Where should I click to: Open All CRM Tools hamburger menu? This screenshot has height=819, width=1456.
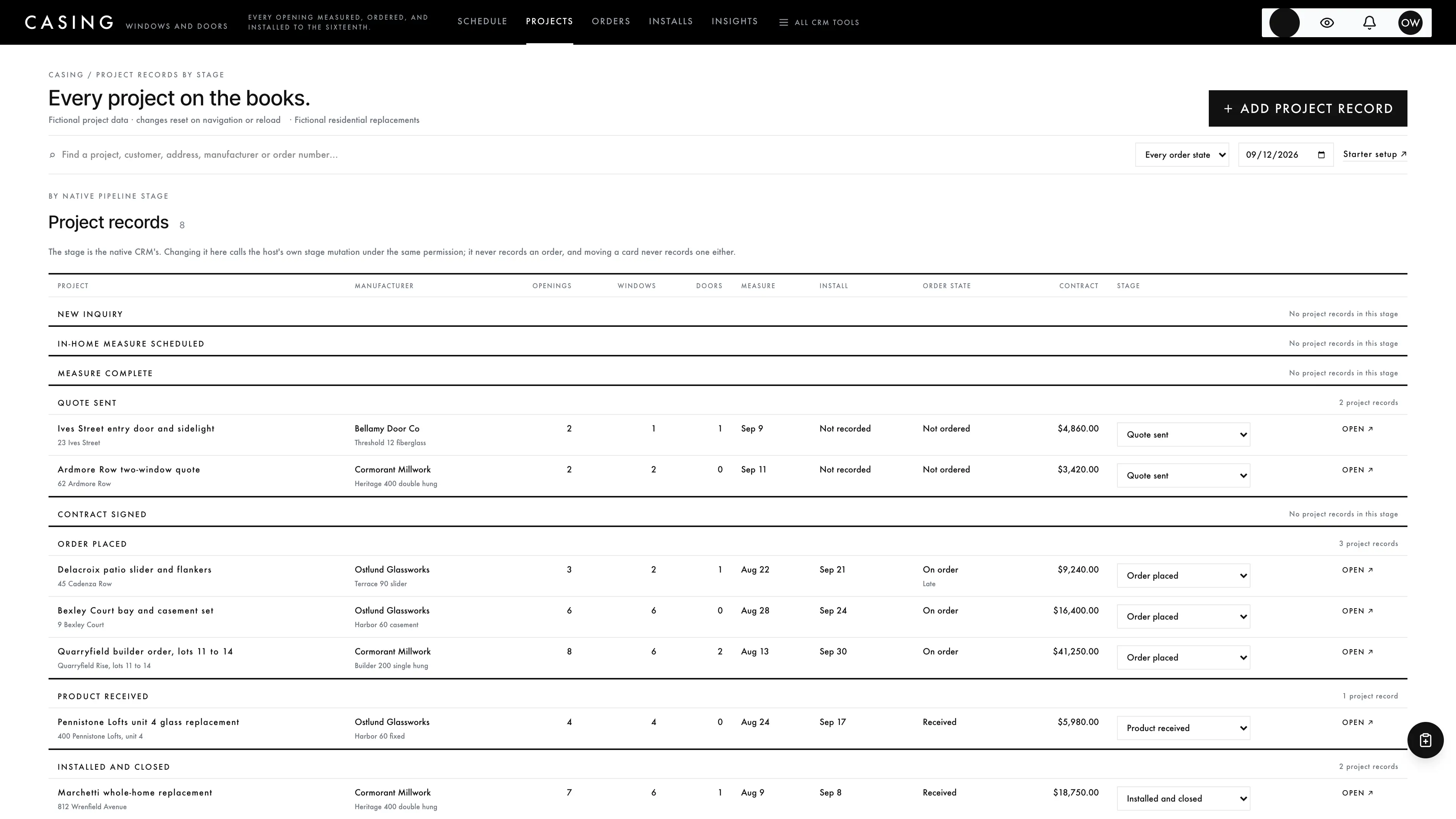click(x=819, y=23)
